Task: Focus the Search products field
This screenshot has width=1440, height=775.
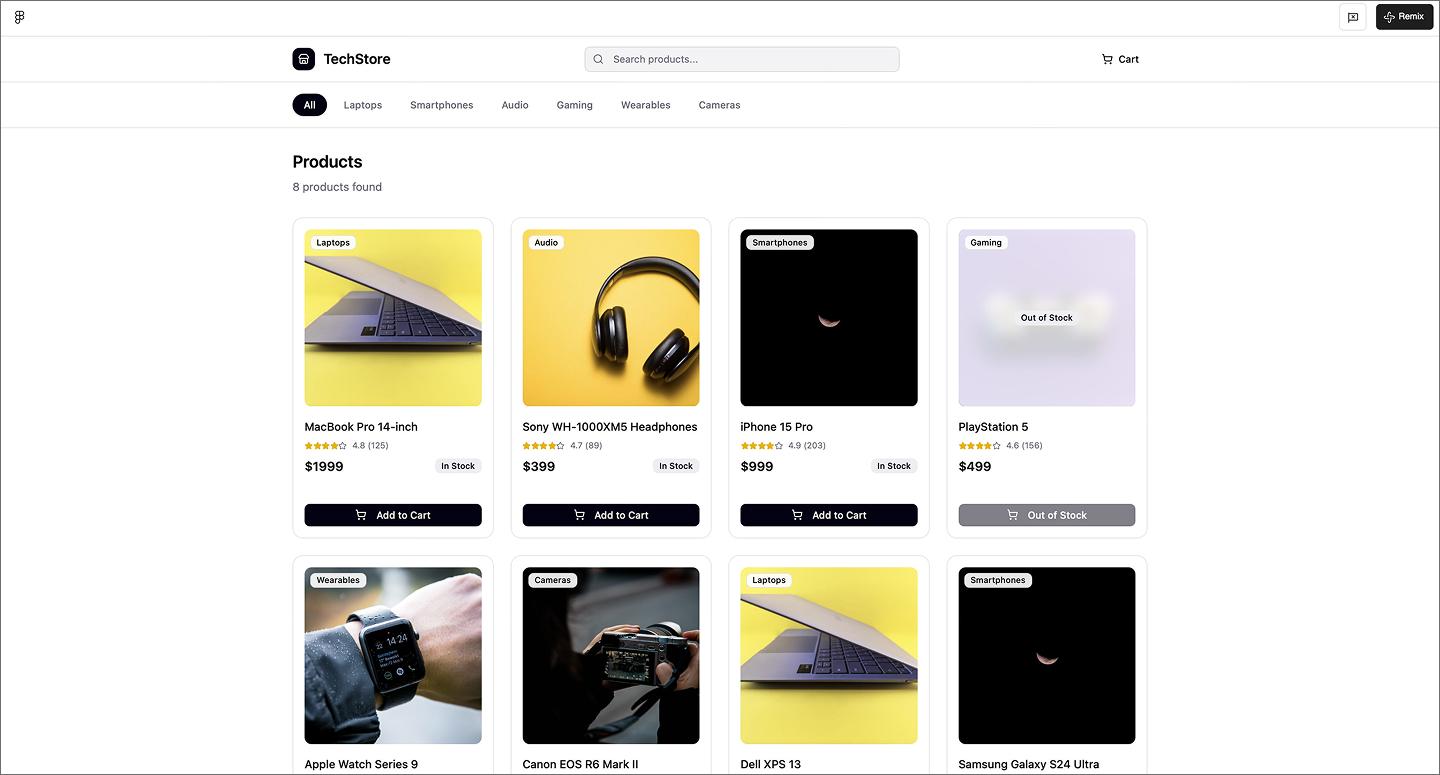Action: point(742,59)
